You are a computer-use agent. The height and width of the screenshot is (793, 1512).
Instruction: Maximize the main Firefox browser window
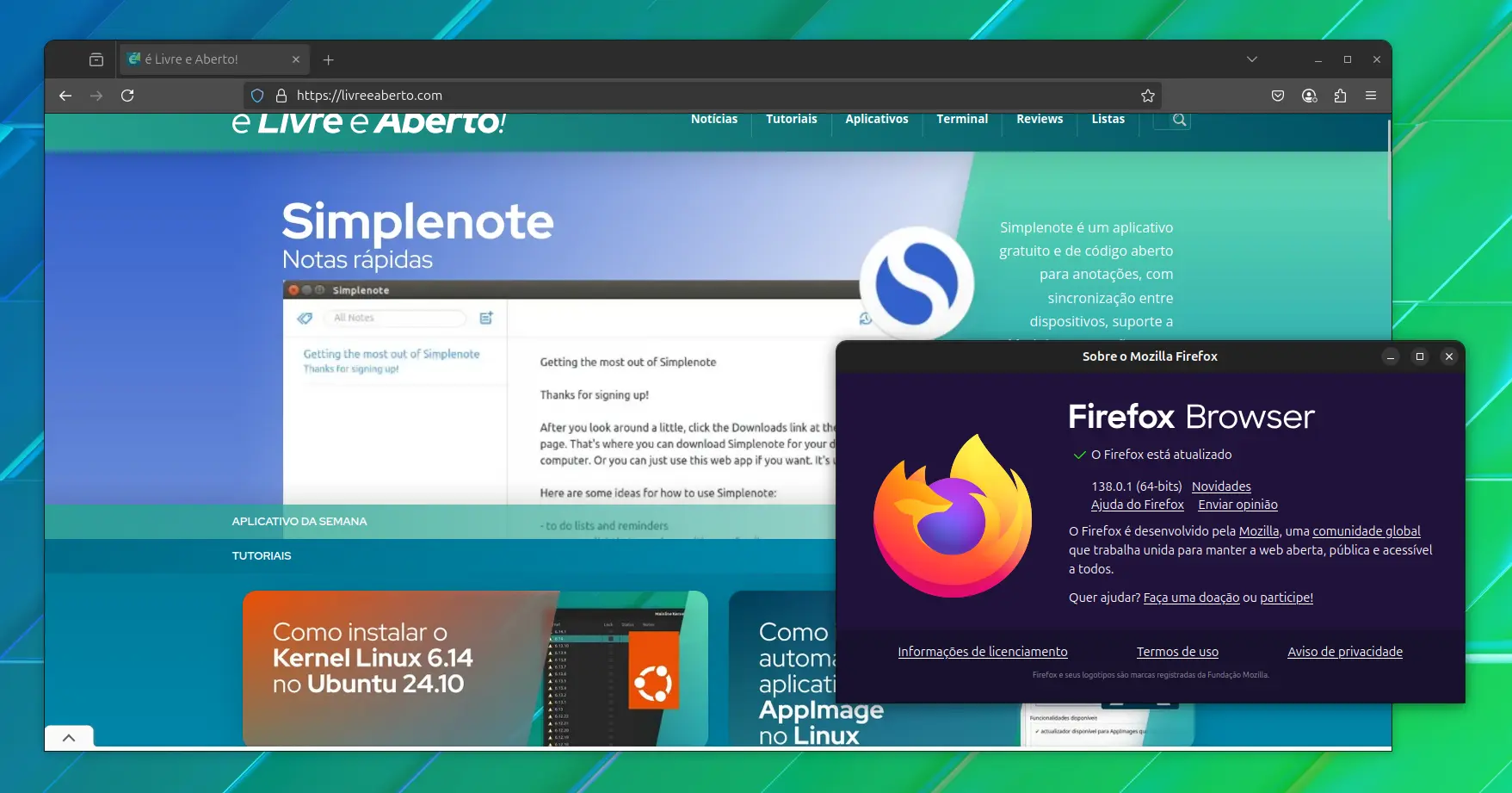pyautogui.click(x=1348, y=59)
